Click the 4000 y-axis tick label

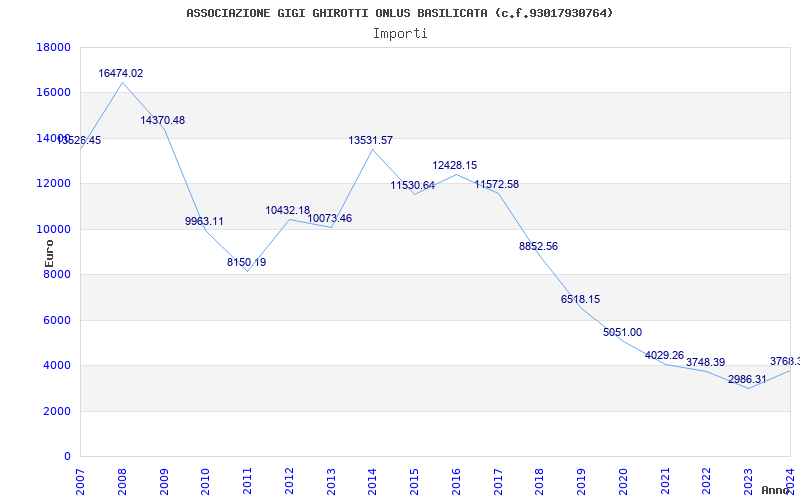[x=57, y=366]
